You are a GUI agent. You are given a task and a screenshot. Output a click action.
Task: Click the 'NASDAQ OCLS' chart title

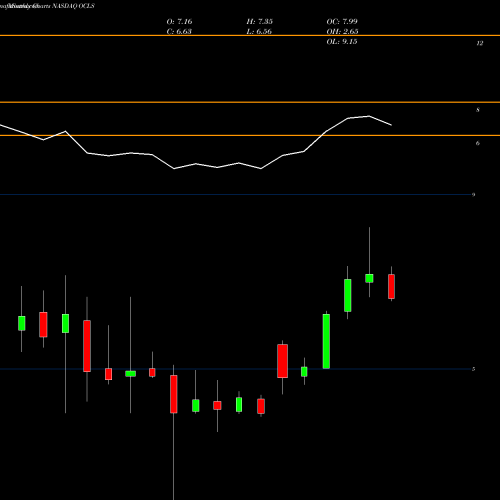73,6
